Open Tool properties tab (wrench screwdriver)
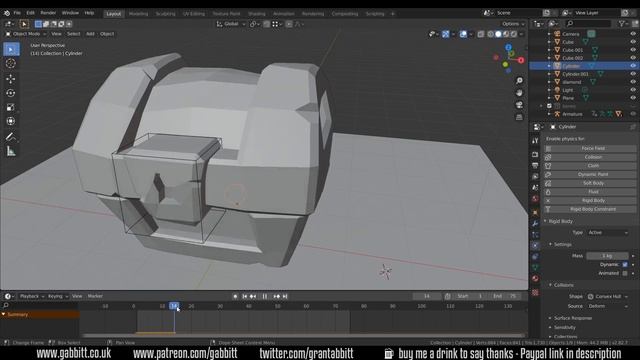Viewport: 640px width, 360px height. click(x=535, y=141)
